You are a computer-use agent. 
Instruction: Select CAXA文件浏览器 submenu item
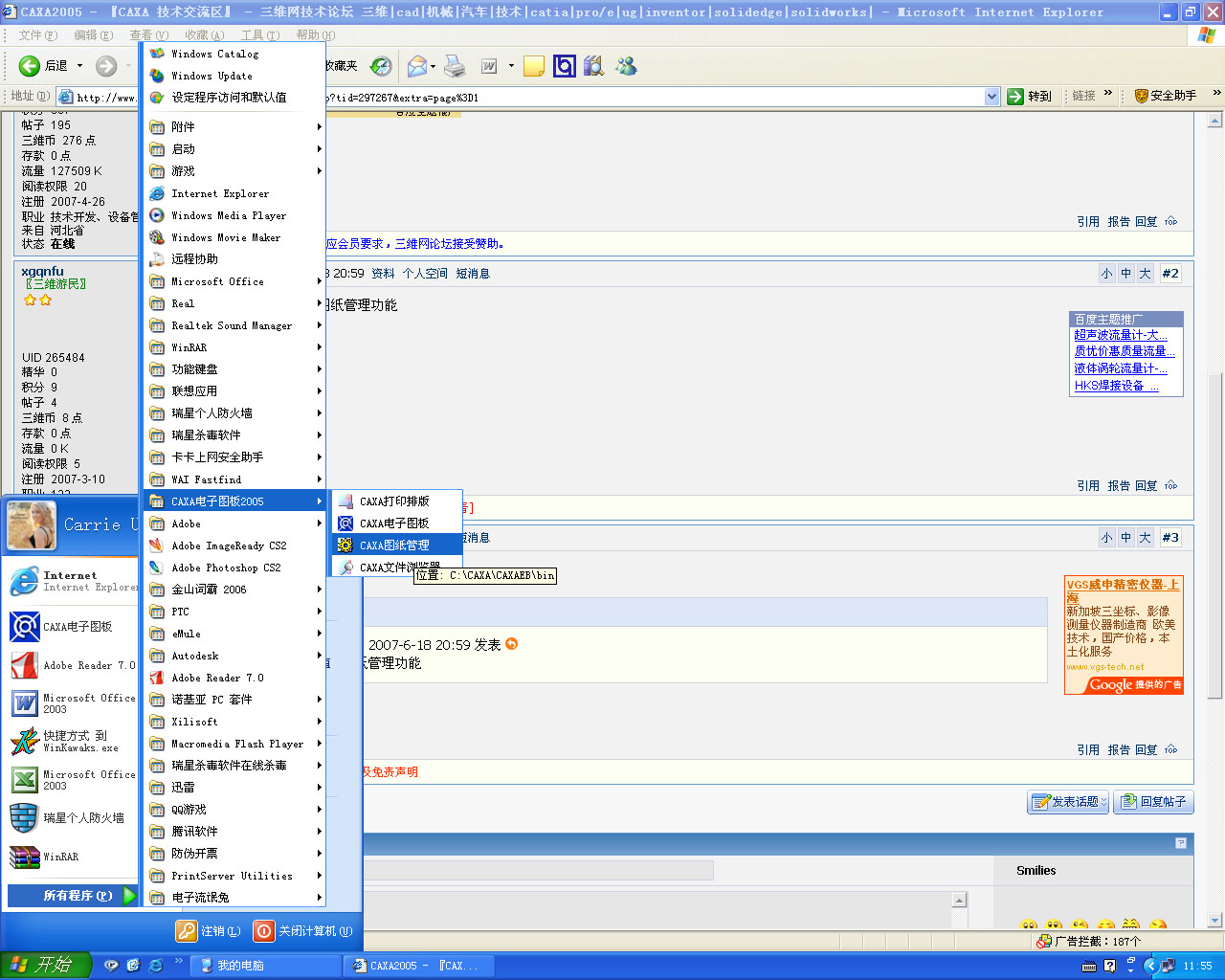397,568
